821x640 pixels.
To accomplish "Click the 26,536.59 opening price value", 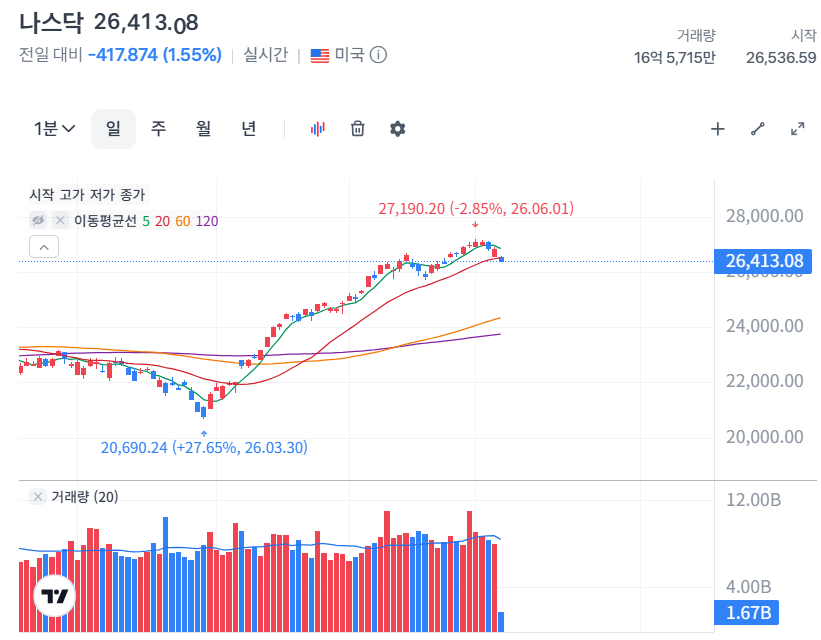I will click(x=781, y=58).
